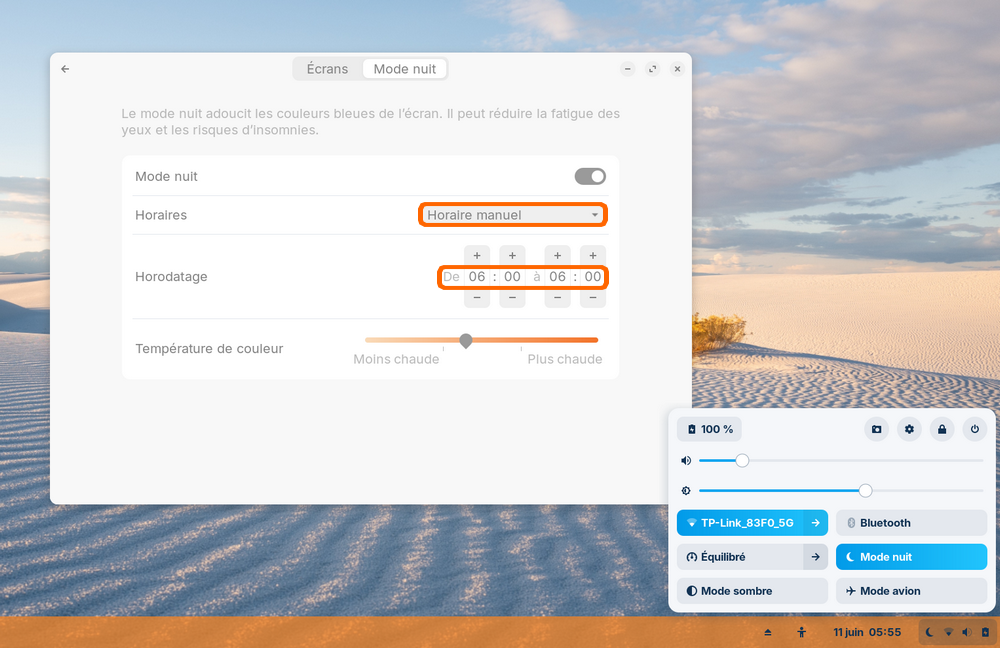Click the eject icon in bottom panel

point(768,632)
